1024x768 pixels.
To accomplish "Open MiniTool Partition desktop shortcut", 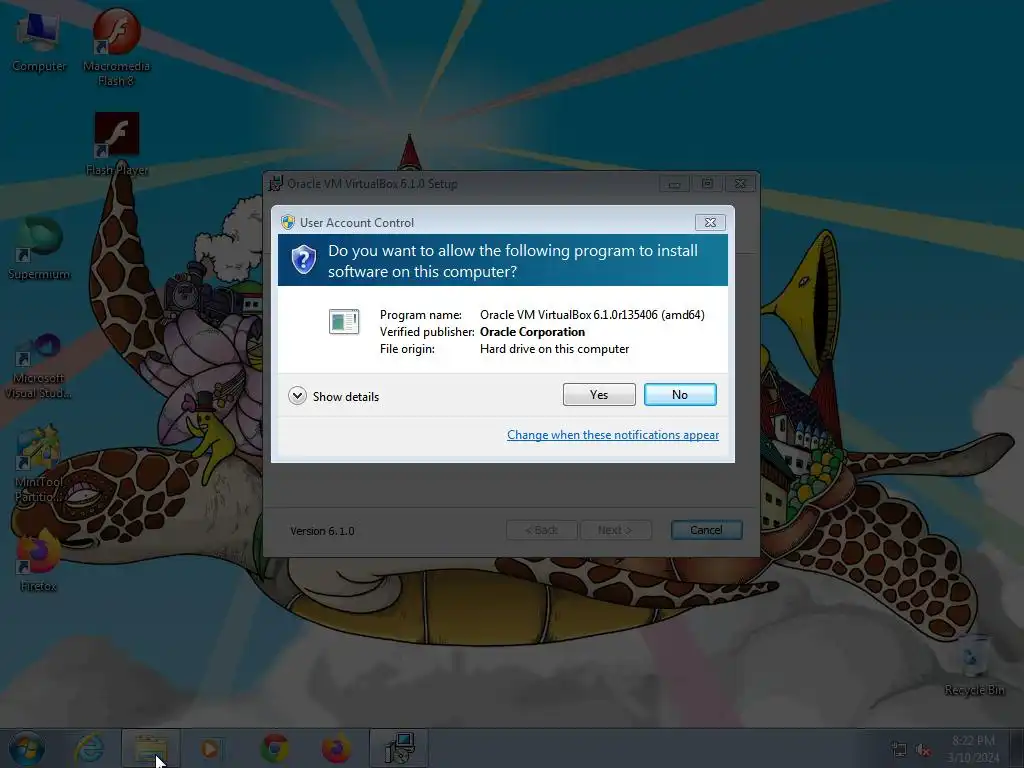I will [39, 464].
